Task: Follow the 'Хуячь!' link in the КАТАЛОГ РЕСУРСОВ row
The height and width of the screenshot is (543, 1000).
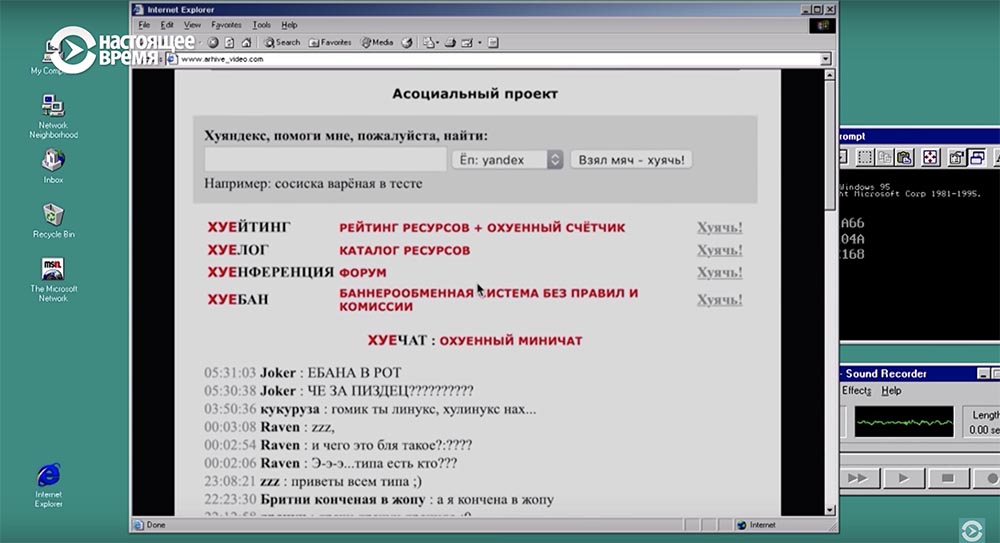Action: tap(719, 250)
